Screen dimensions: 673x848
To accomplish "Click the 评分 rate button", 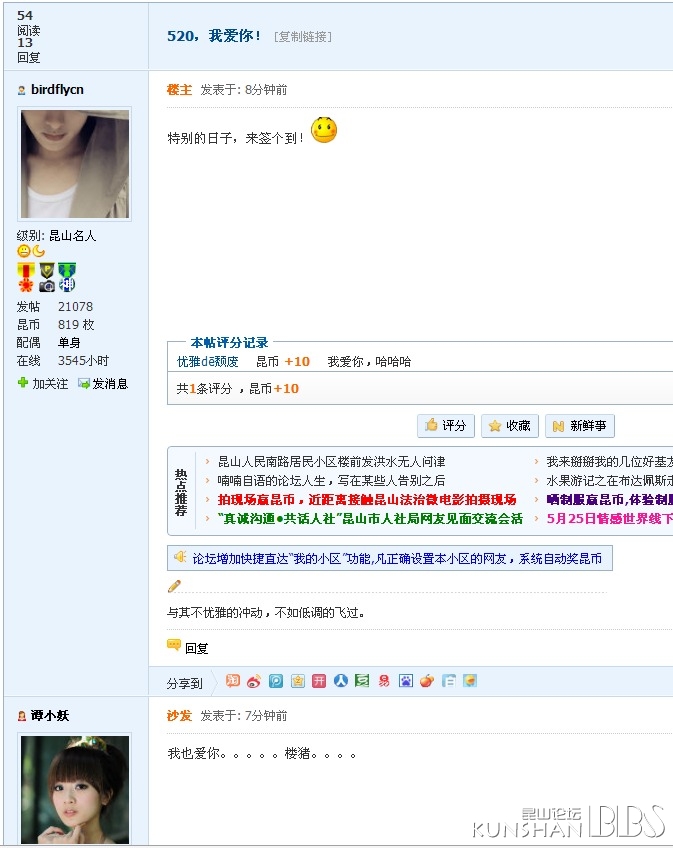I will tap(445, 425).
